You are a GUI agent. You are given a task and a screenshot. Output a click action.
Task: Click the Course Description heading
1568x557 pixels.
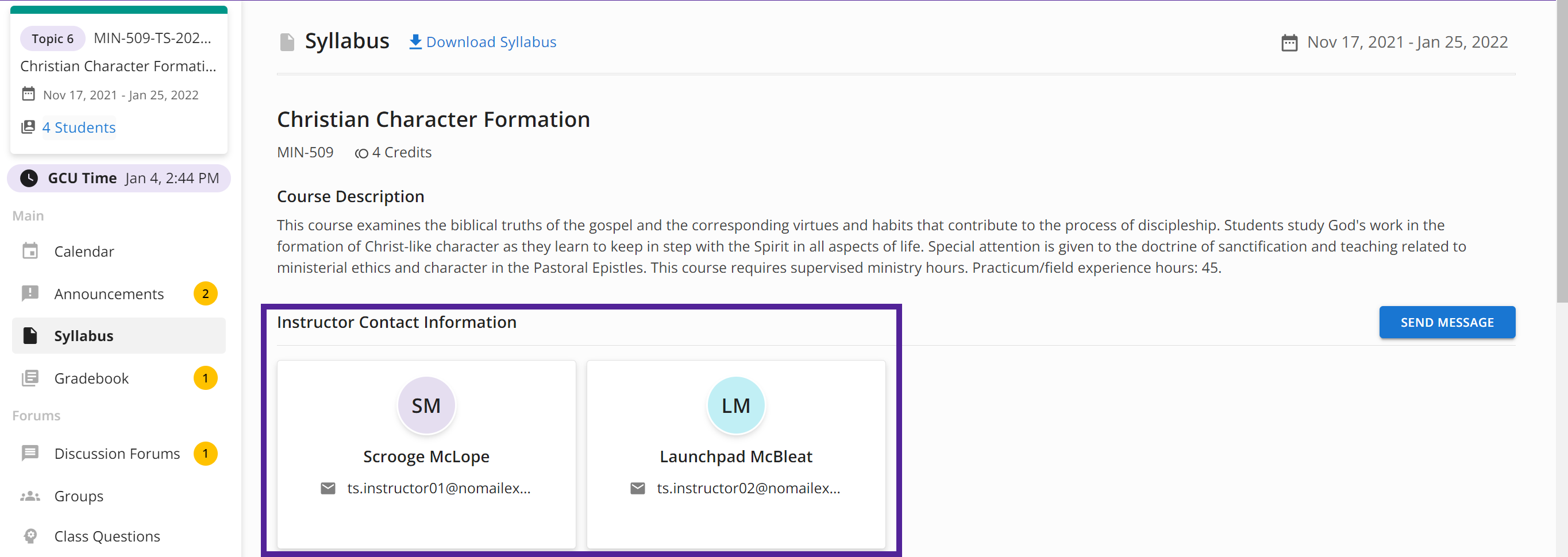[350, 196]
